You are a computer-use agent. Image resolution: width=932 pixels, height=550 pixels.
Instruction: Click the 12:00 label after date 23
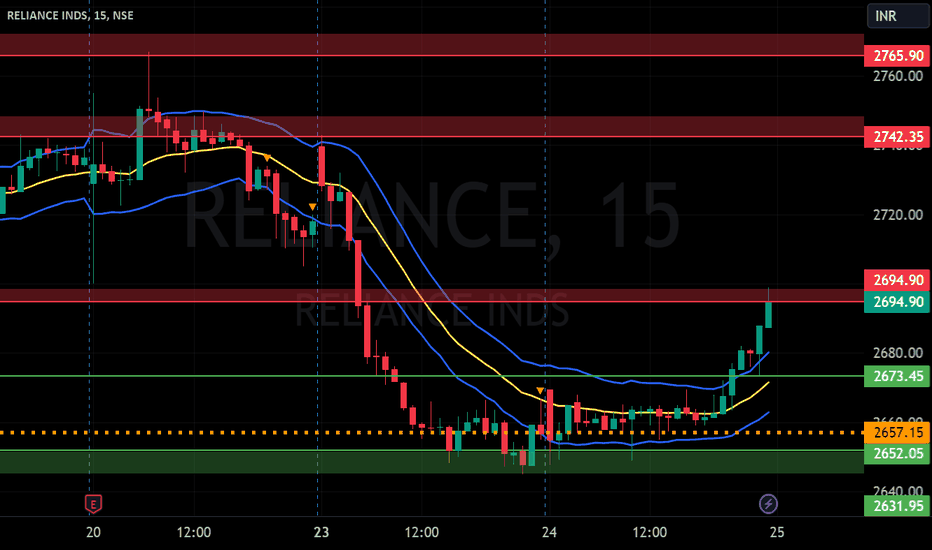[x=421, y=532]
